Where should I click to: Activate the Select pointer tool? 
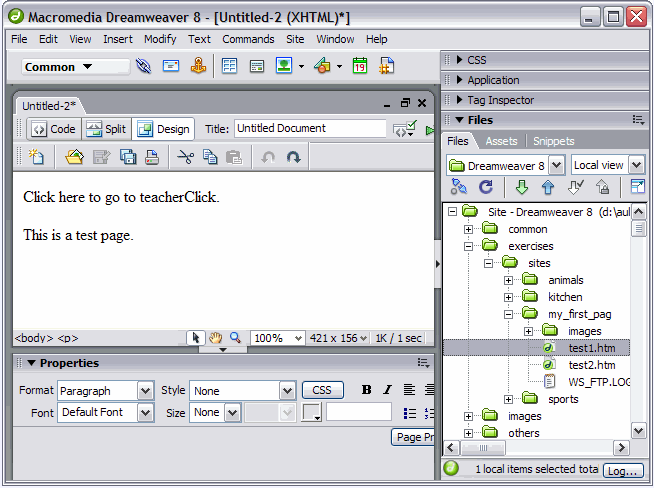click(196, 338)
